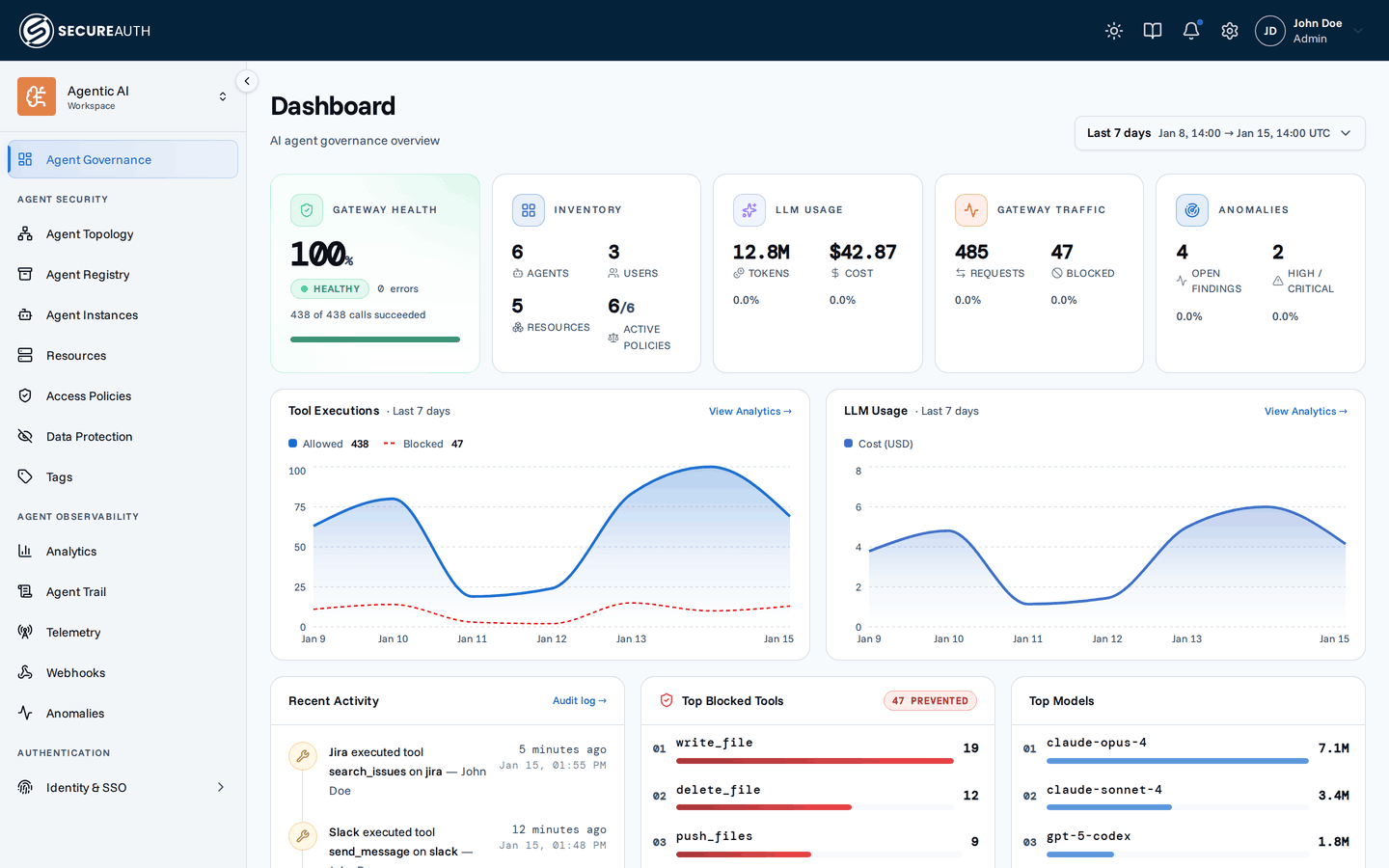Open the Agentic AI workspace switcher

123,96
